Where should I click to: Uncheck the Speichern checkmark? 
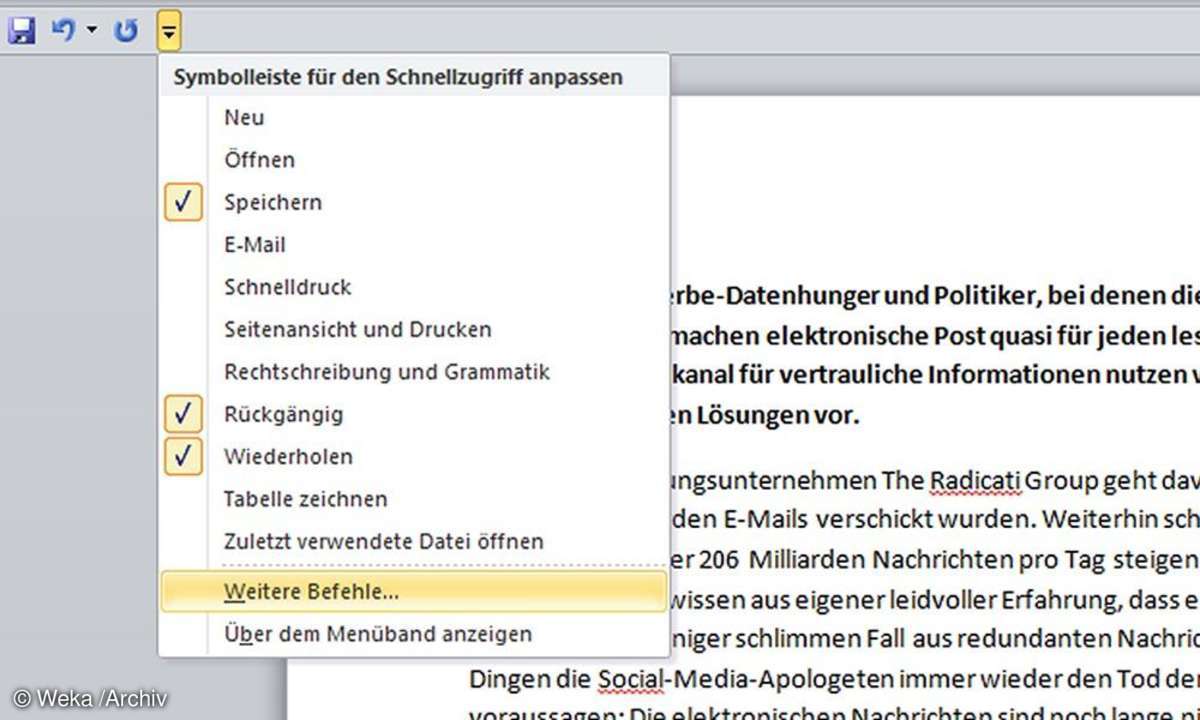tap(182, 202)
